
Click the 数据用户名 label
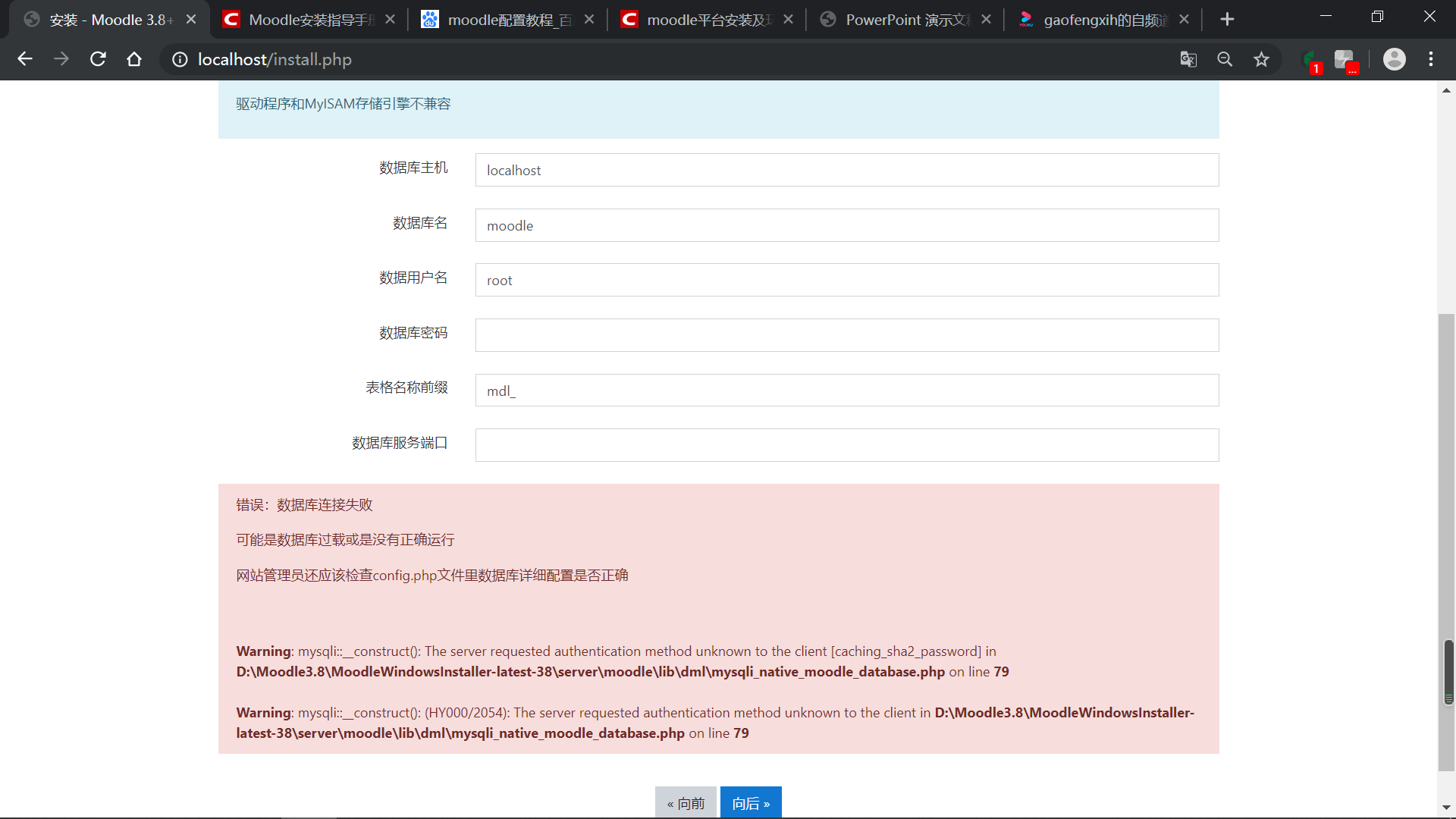[x=413, y=278]
